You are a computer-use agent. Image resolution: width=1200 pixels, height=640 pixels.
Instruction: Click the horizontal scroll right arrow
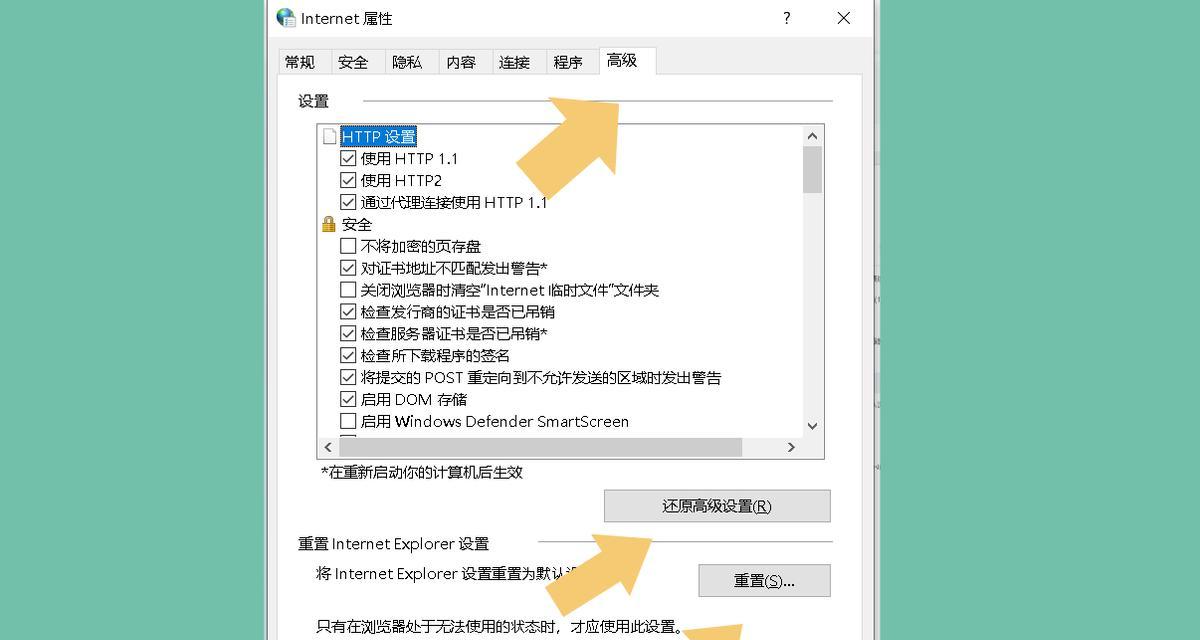coord(791,448)
